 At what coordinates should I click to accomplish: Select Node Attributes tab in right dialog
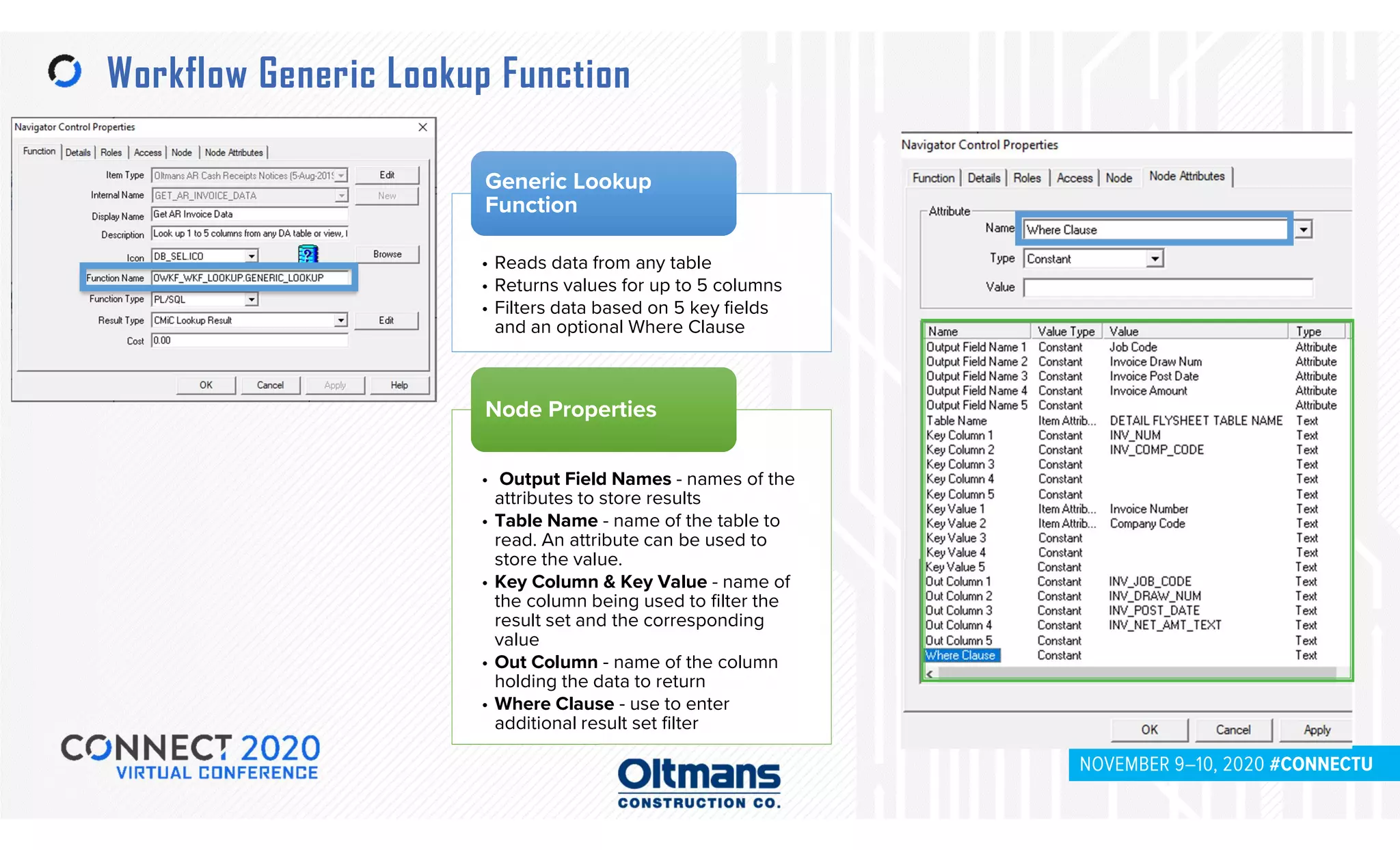tap(1187, 176)
